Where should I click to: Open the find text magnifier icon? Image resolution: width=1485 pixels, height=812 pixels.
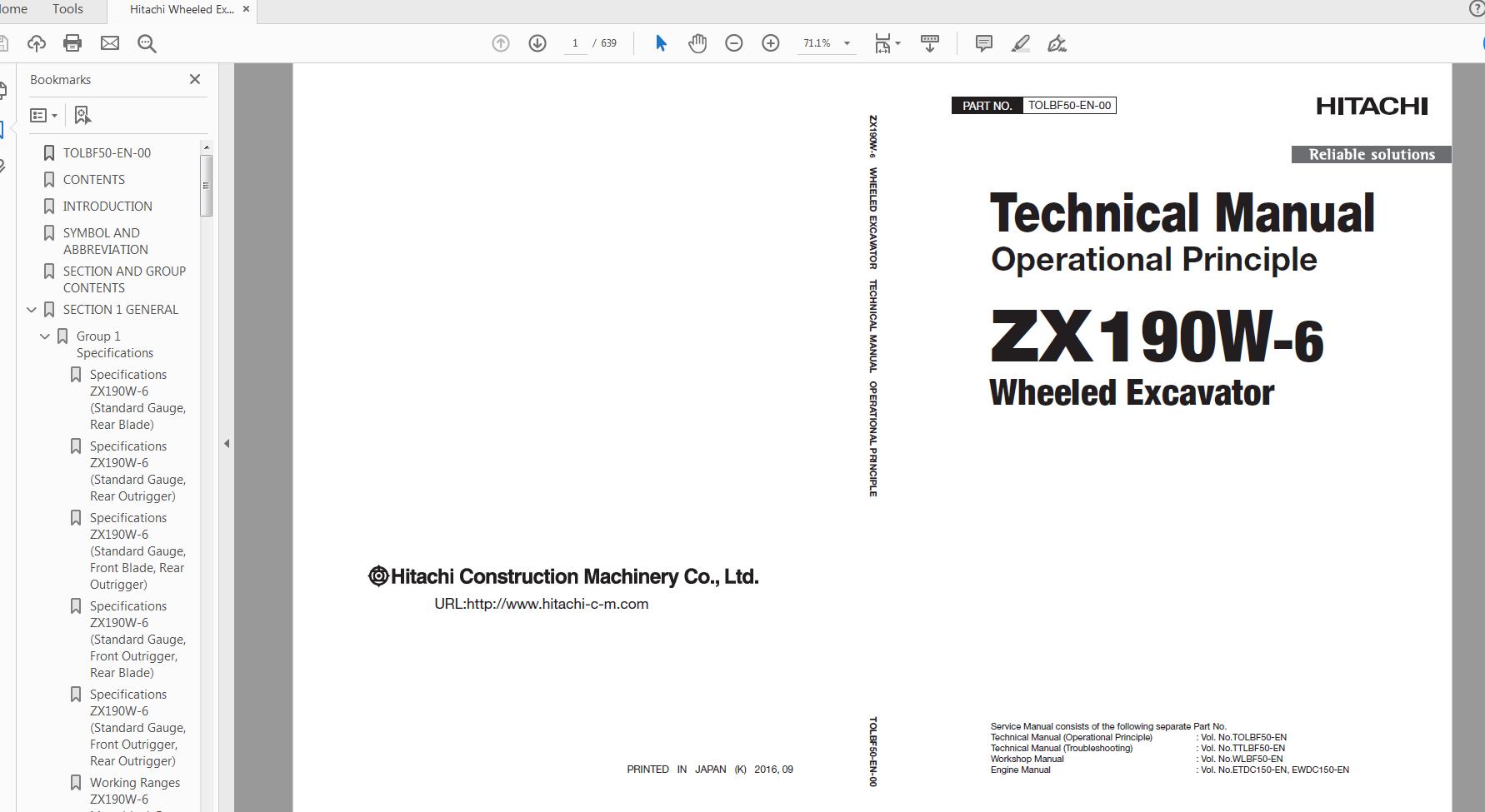[x=147, y=43]
